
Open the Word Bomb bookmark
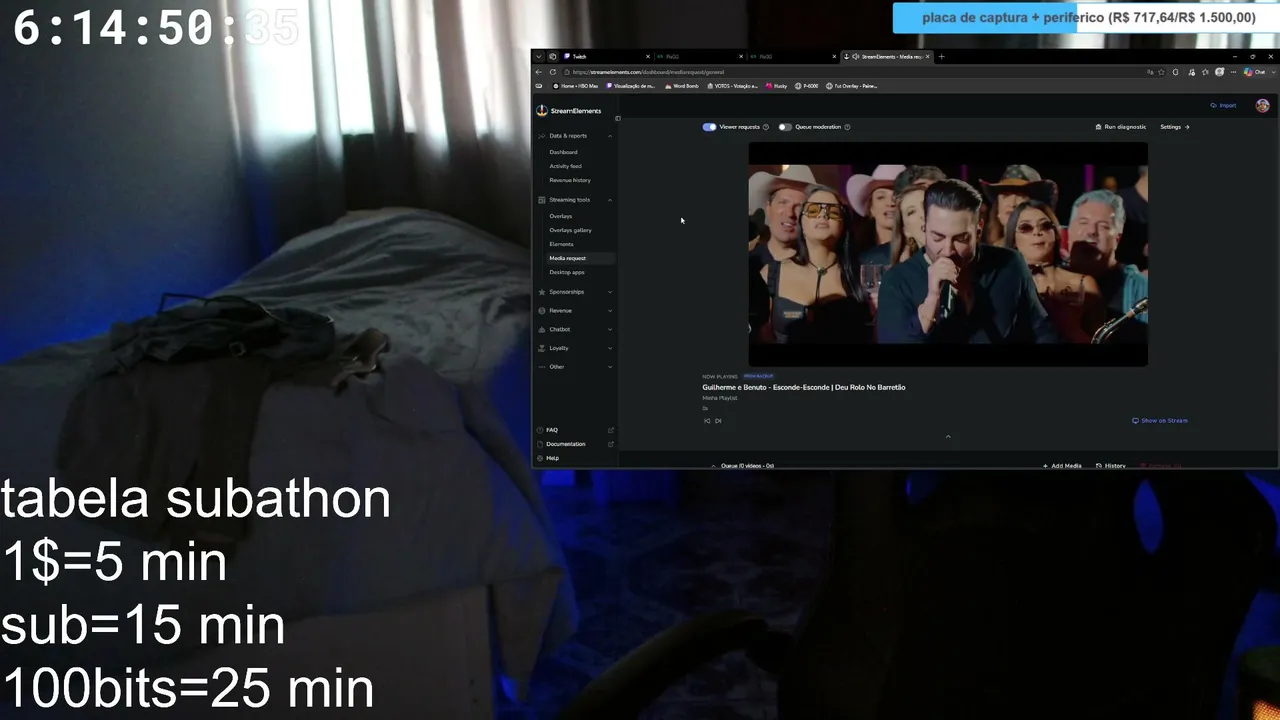pyautogui.click(x=682, y=86)
